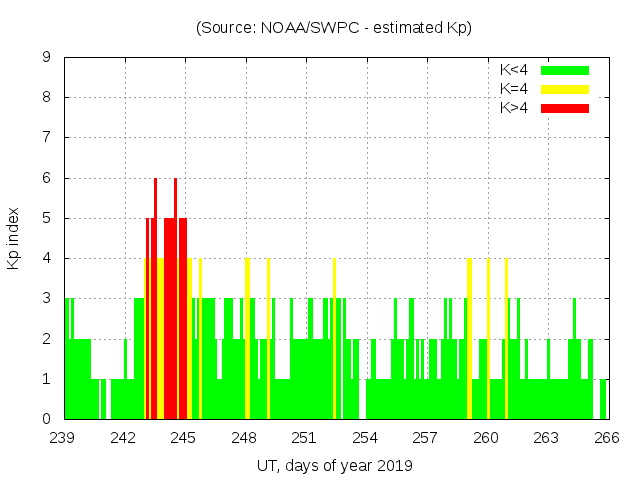
Task: Click the 'Kp index' y-axis label
Action: pyautogui.click(x=14, y=238)
